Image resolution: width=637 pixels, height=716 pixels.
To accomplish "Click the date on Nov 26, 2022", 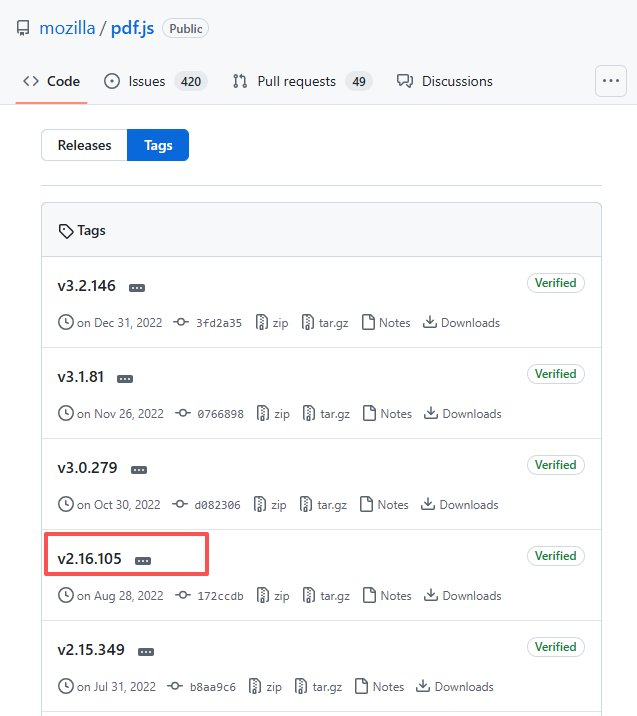I will click(121, 414).
